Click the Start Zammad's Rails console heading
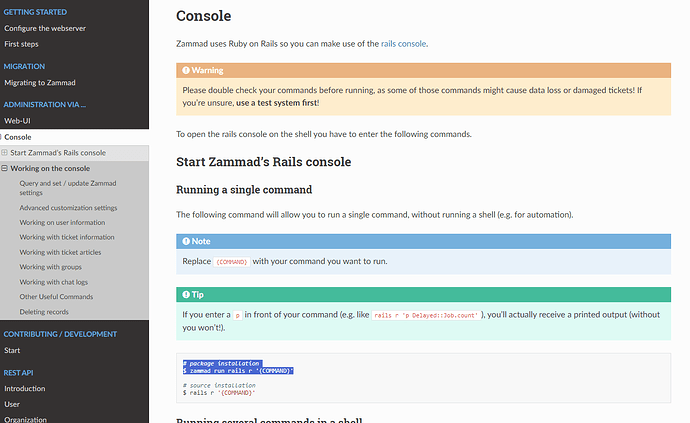This screenshot has height=423, width=690. point(264,162)
